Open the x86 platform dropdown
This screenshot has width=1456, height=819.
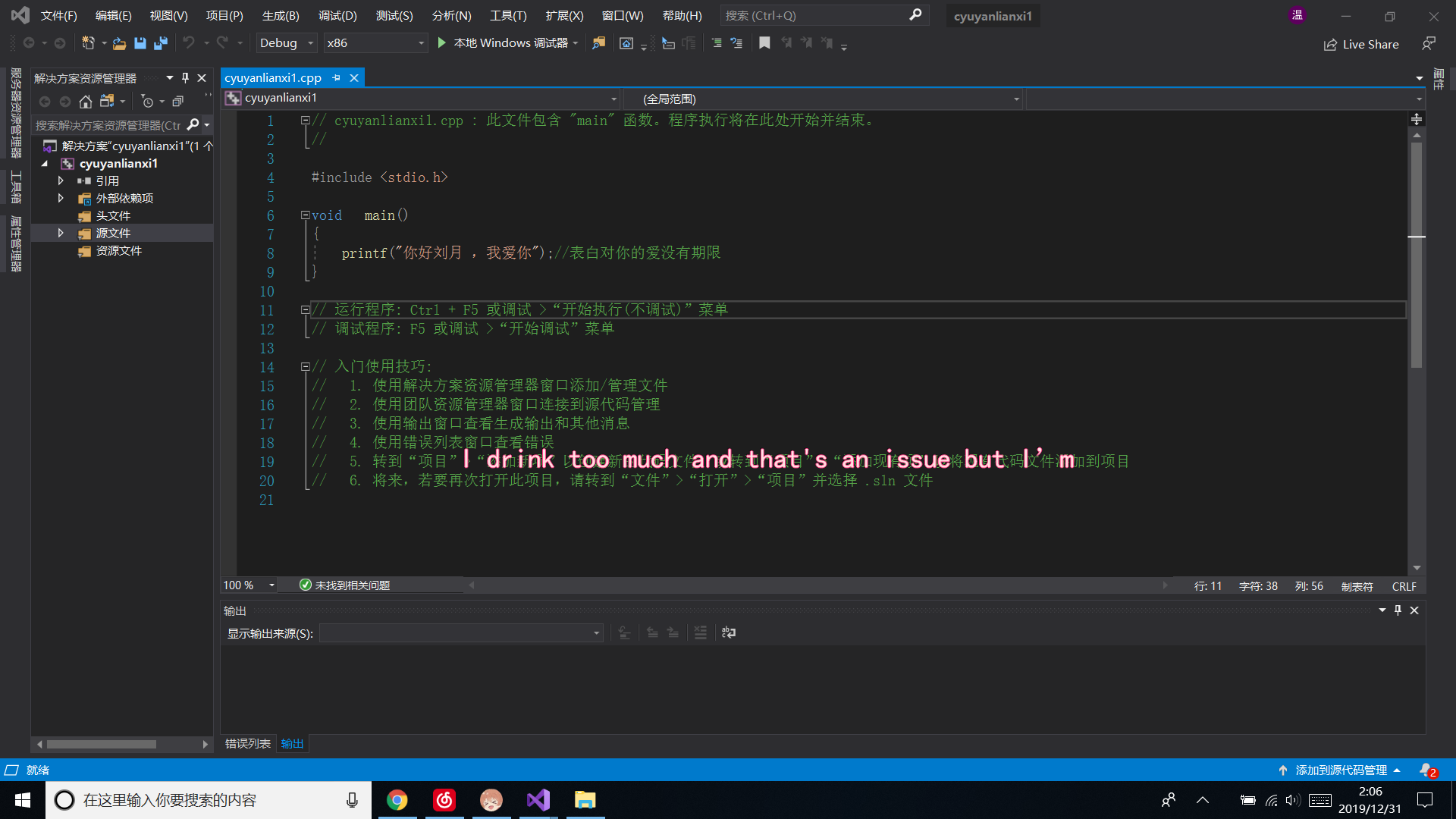click(375, 43)
